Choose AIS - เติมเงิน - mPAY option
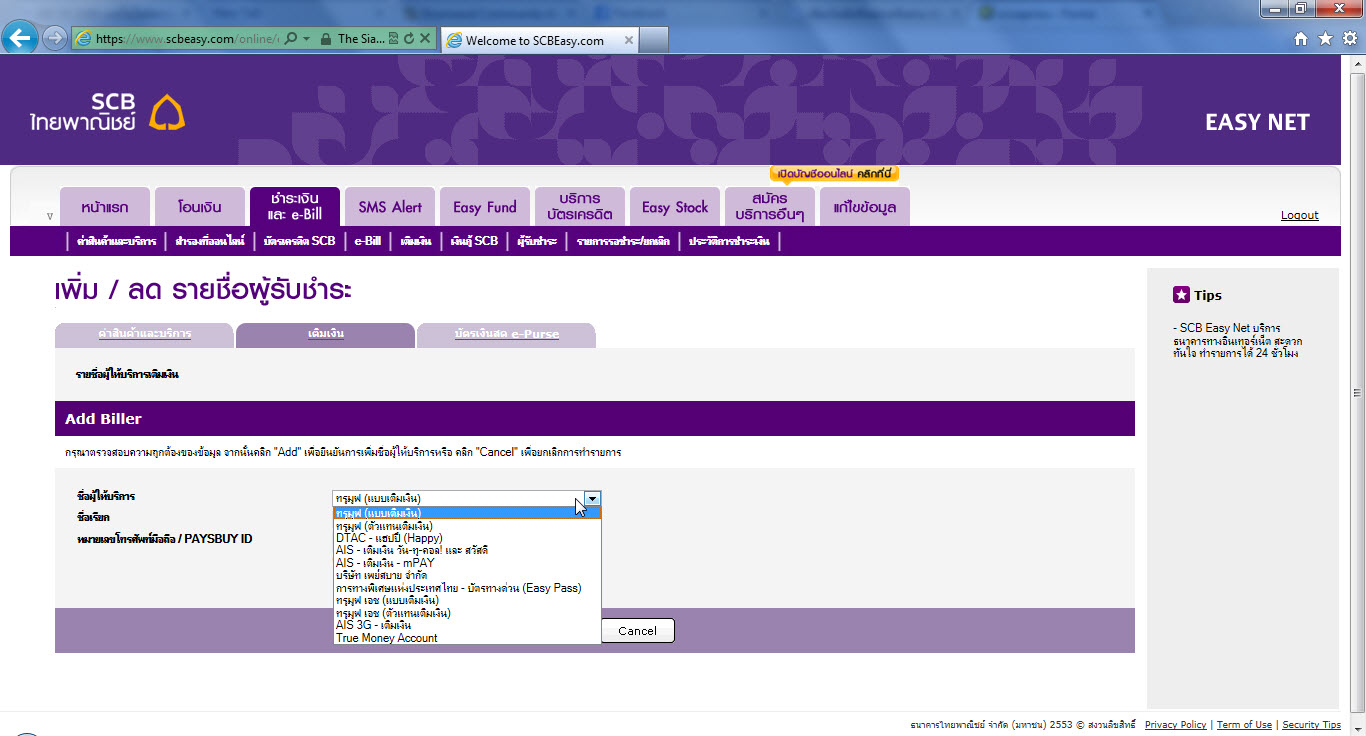 (467, 563)
